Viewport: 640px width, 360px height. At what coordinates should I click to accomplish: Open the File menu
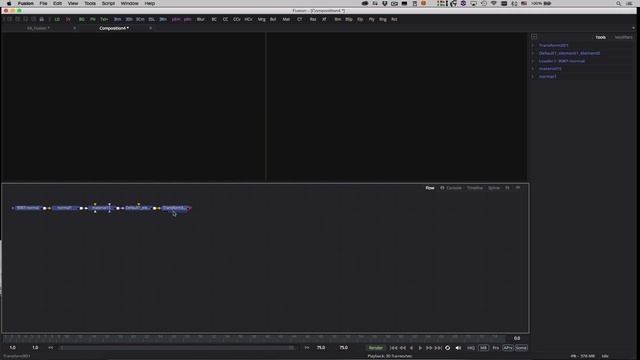(43, 3)
